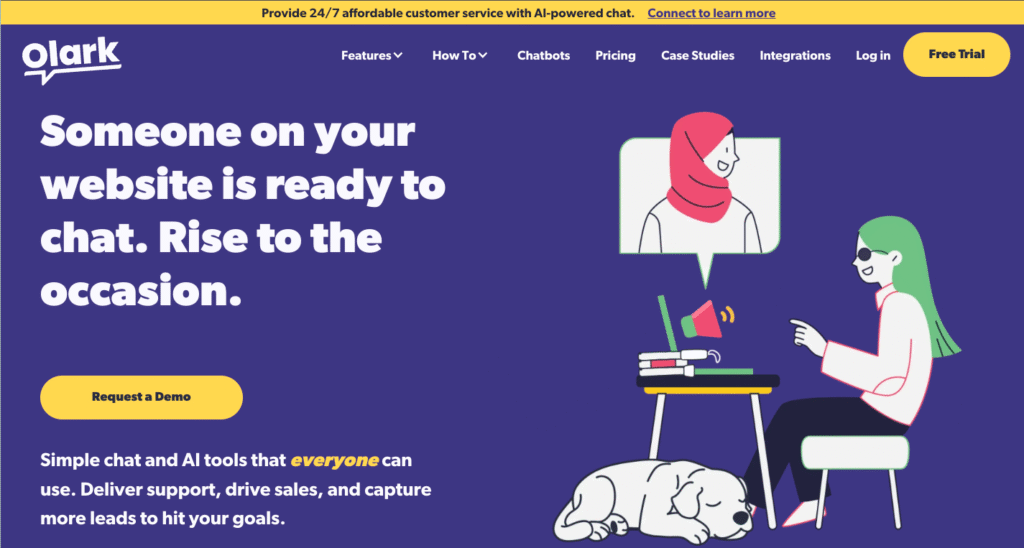Go to the Chatbots page

543,56
